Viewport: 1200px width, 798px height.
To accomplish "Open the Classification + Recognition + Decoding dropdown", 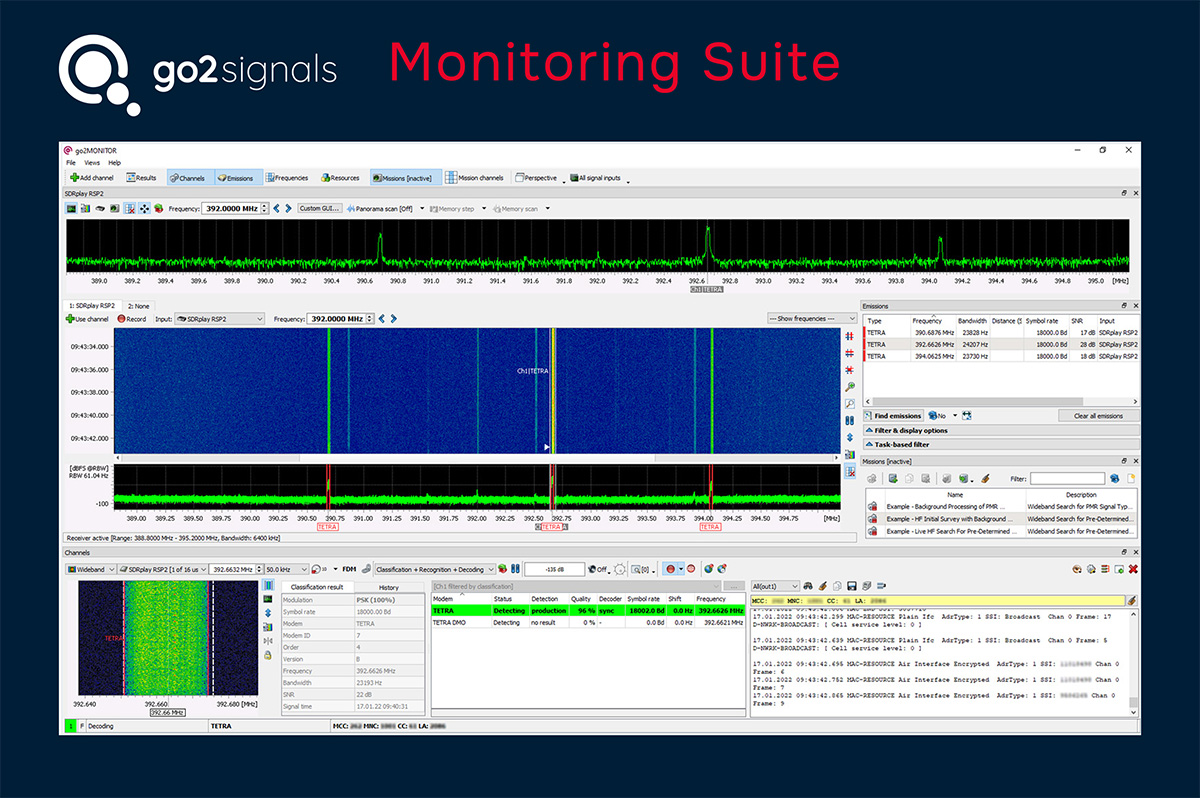I will (435, 569).
